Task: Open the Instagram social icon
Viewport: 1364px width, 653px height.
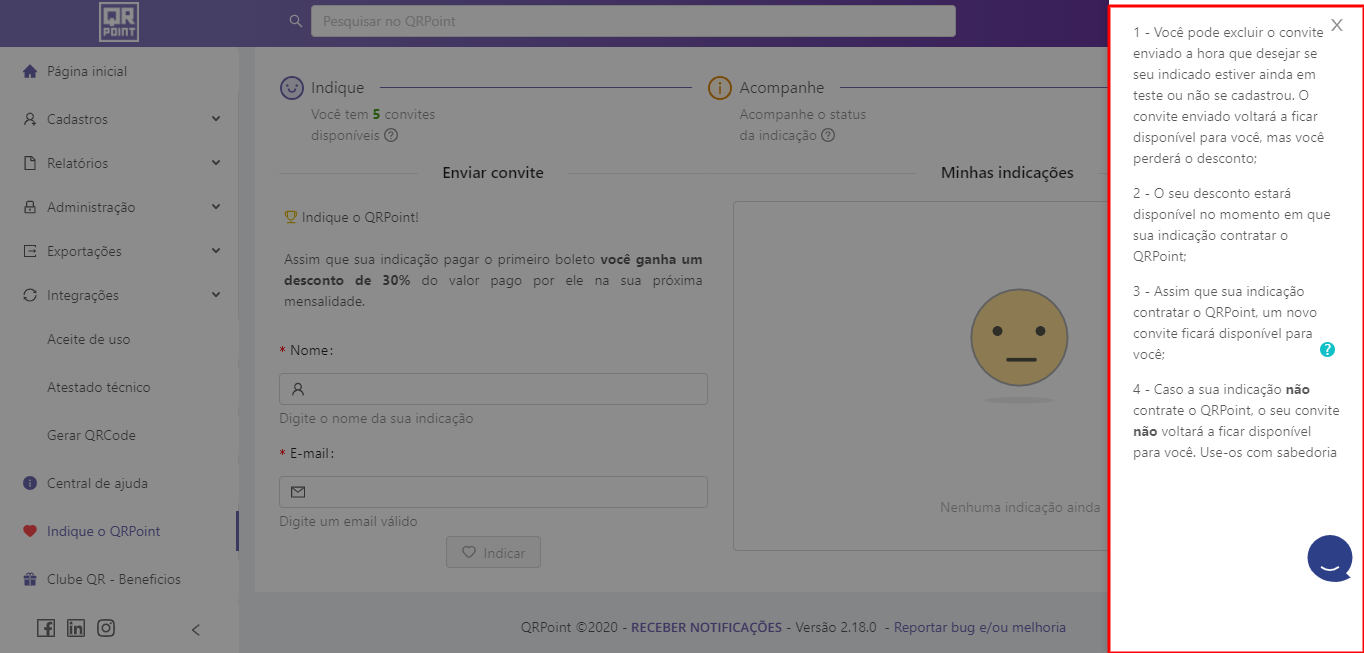Action: (x=106, y=628)
